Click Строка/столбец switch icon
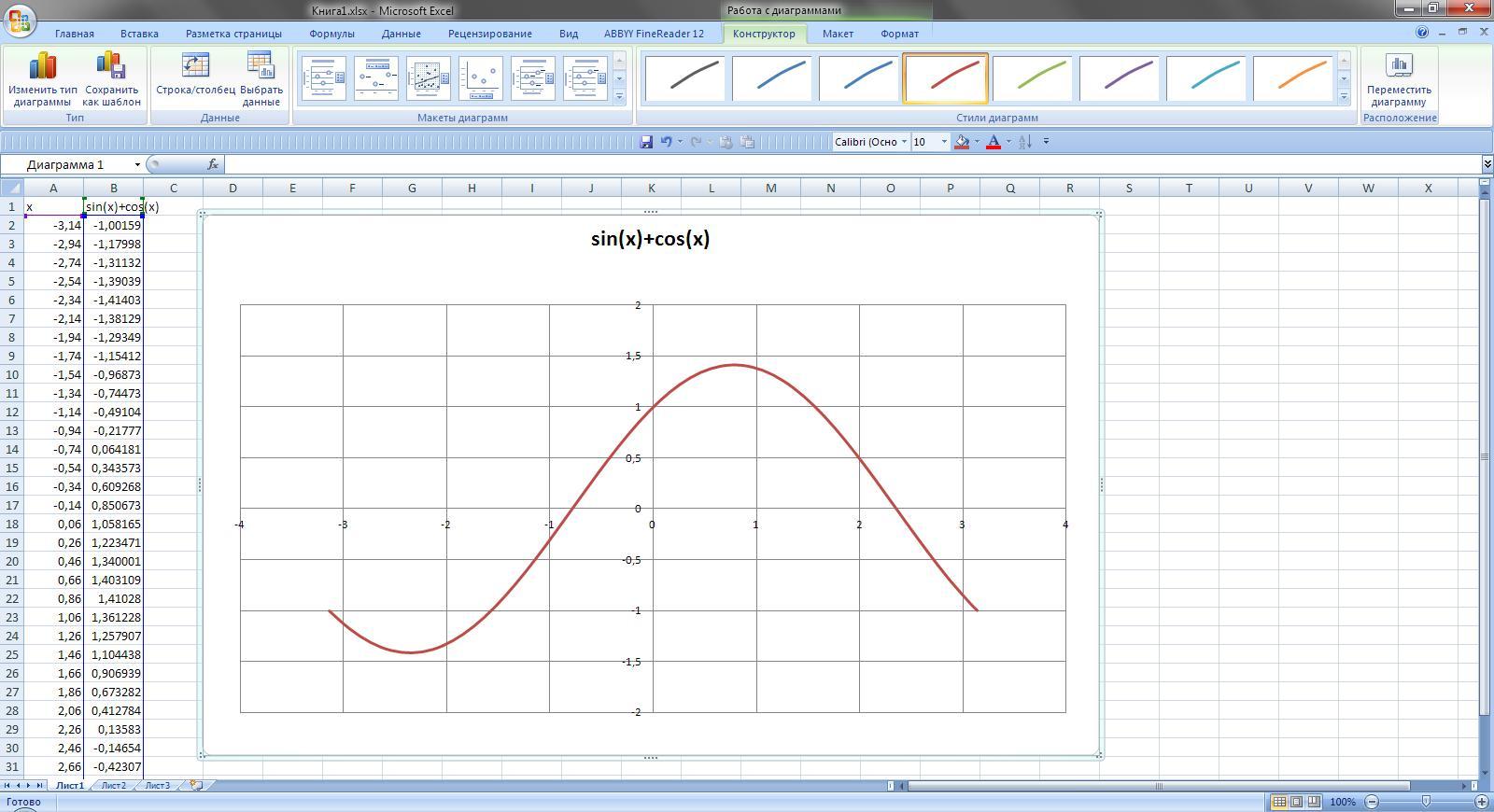The image size is (1494, 812). (x=195, y=65)
